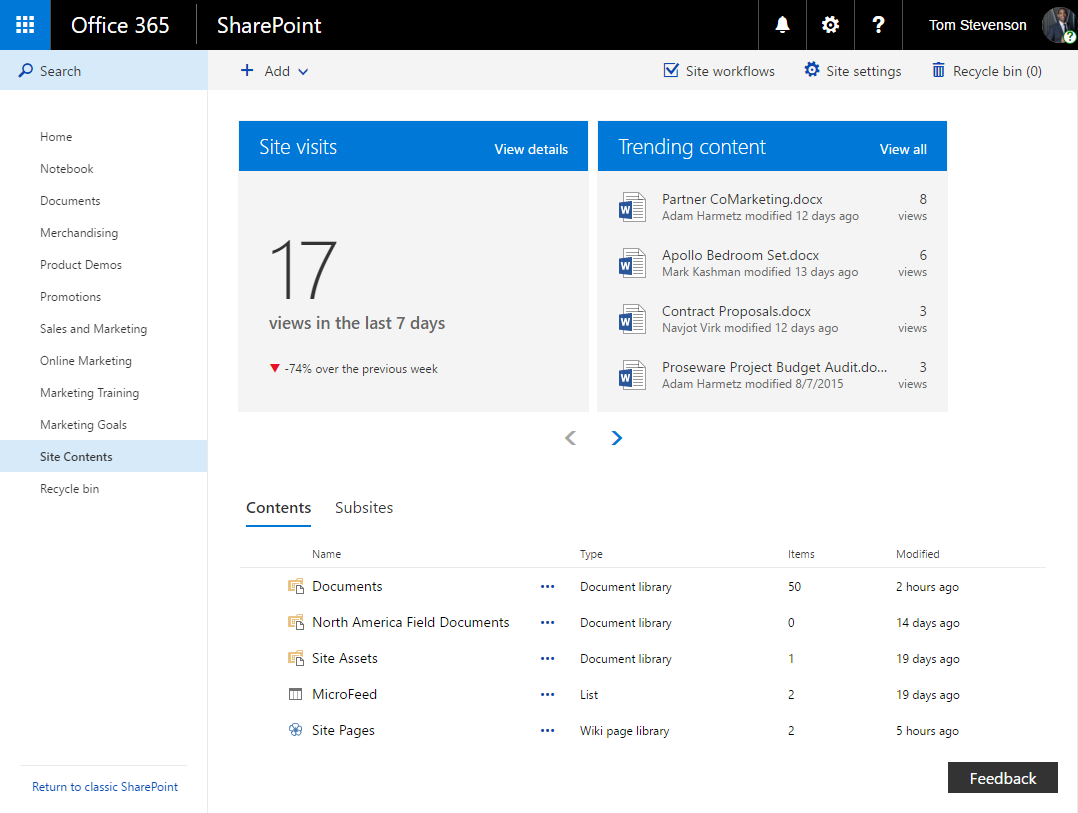The height and width of the screenshot is (813, 1078).
Task: Switch to the Subsites tab
Action: tap(364, 508)
